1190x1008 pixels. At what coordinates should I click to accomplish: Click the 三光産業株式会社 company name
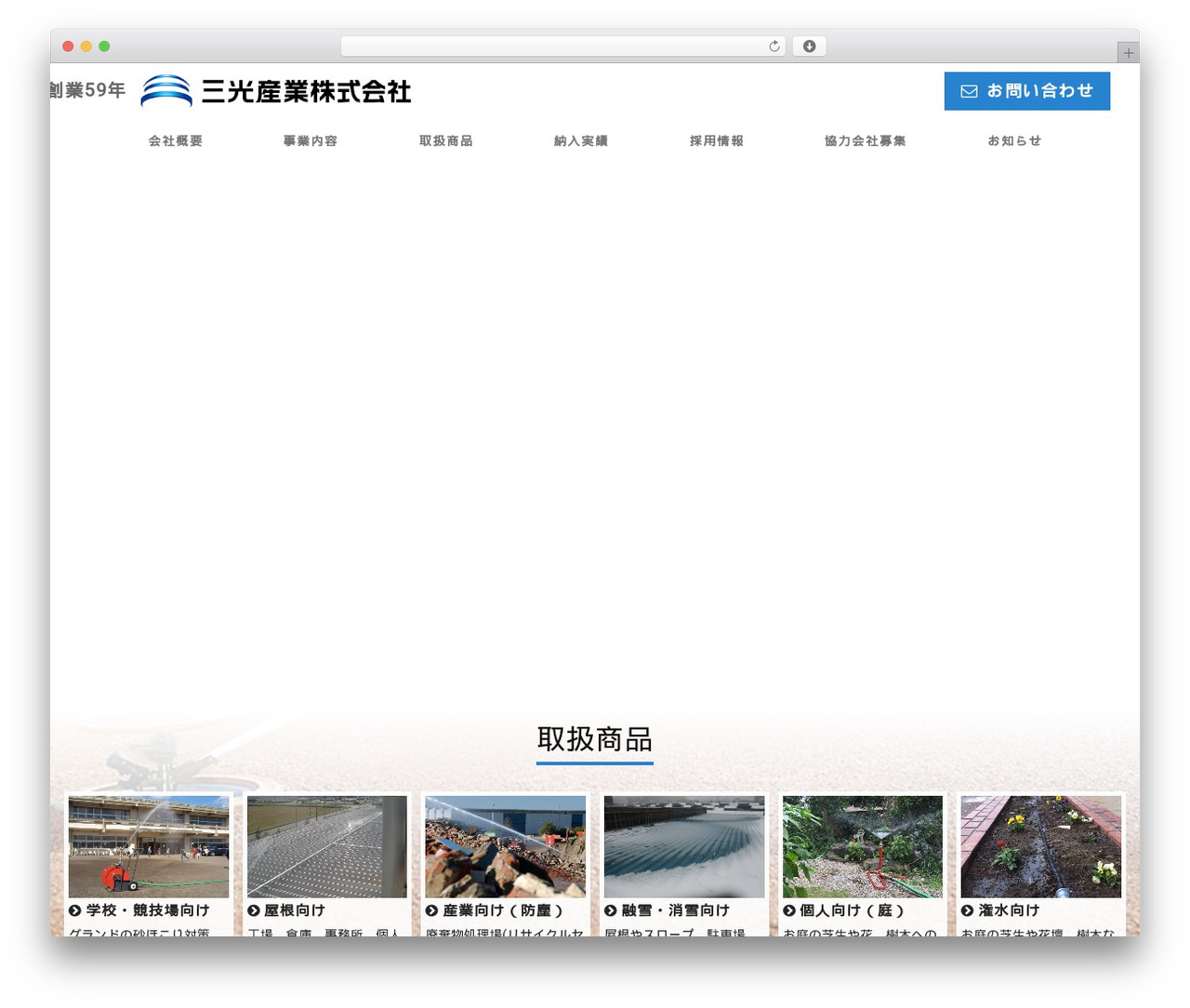[x=306, y=91]
